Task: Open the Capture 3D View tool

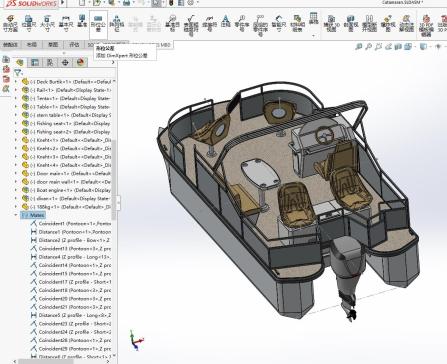Action: (x=331, y=23)
